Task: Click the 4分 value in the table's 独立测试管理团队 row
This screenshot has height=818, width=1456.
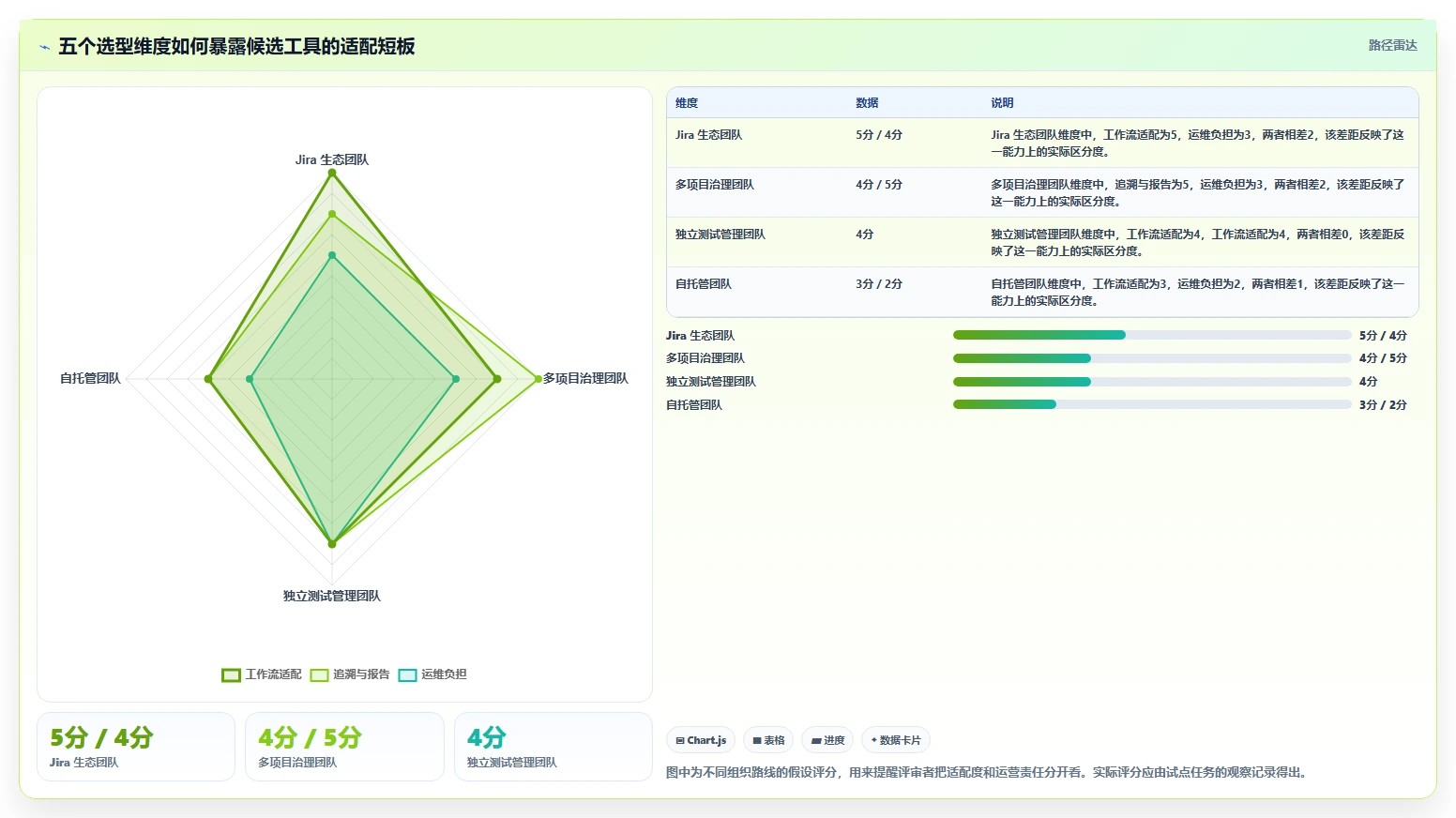Action: 865,235
